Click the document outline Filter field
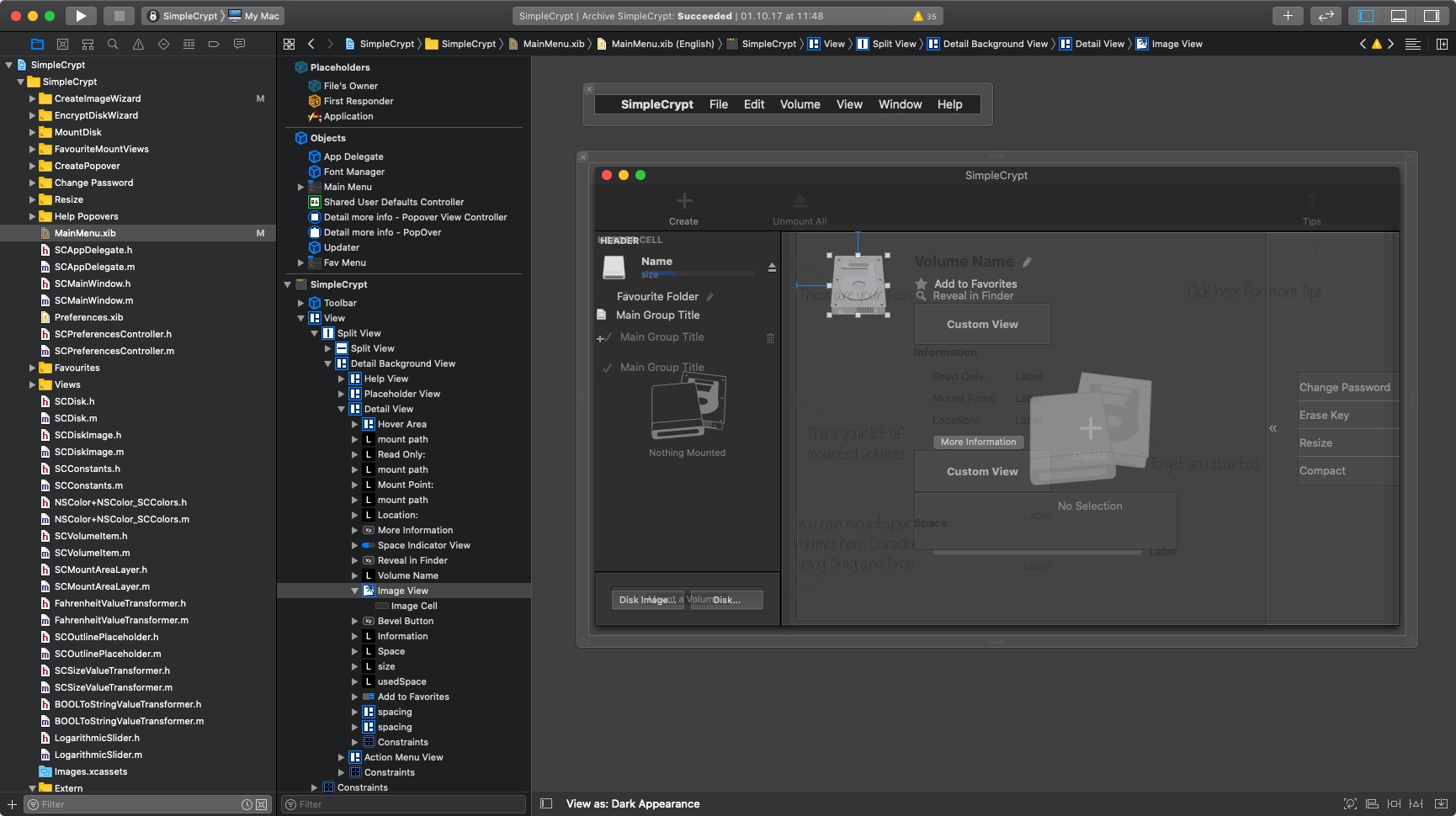Image resolution: width=1456 pixels, height=816 pixels. pyautogui.click(x=403, y=804)
